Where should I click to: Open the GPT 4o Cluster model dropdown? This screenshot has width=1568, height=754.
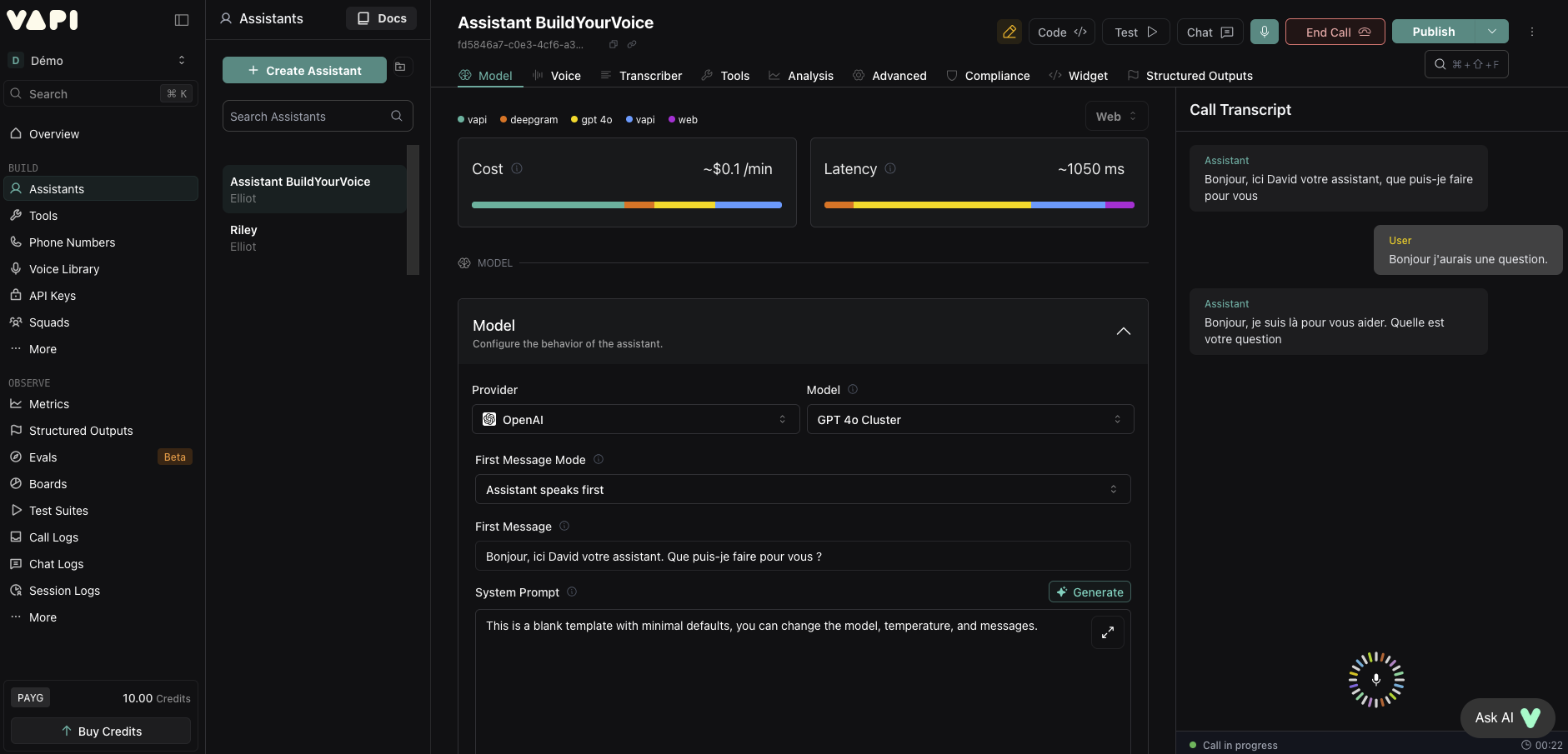coord(970,419)
